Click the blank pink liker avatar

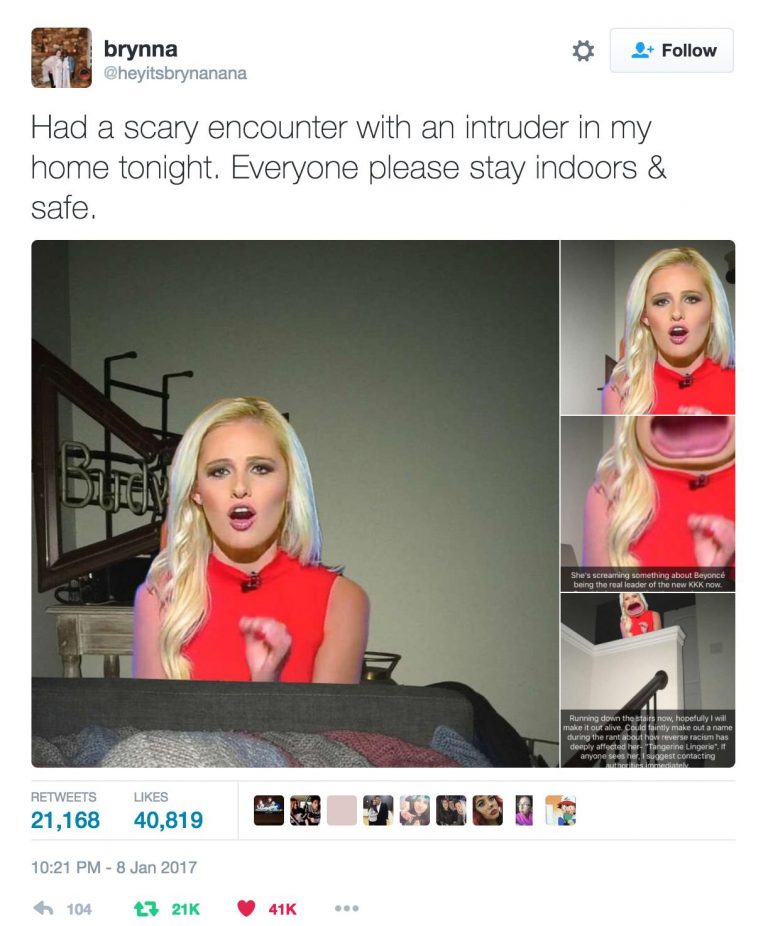coord(341,810)
